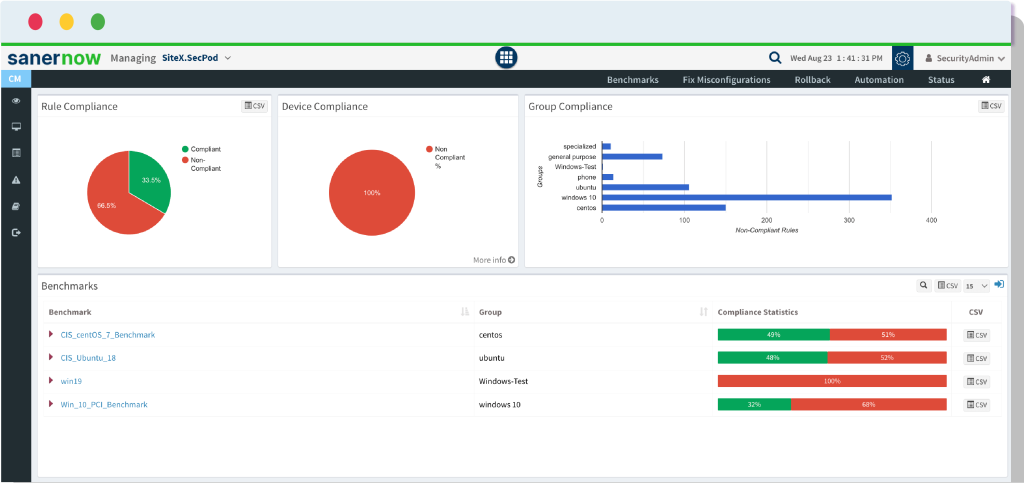Click the home icon in navbar

(x=986, y=80)
